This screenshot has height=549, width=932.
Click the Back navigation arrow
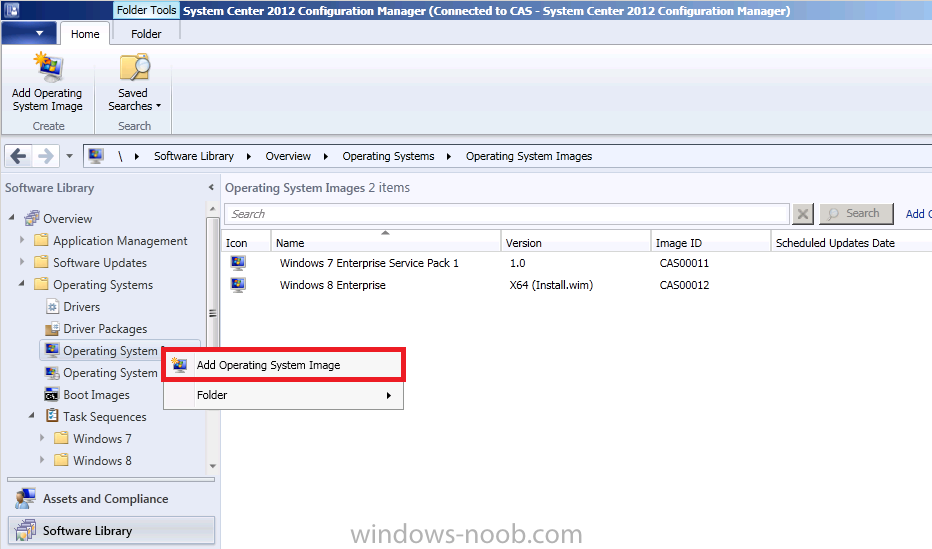coord(18,156)
